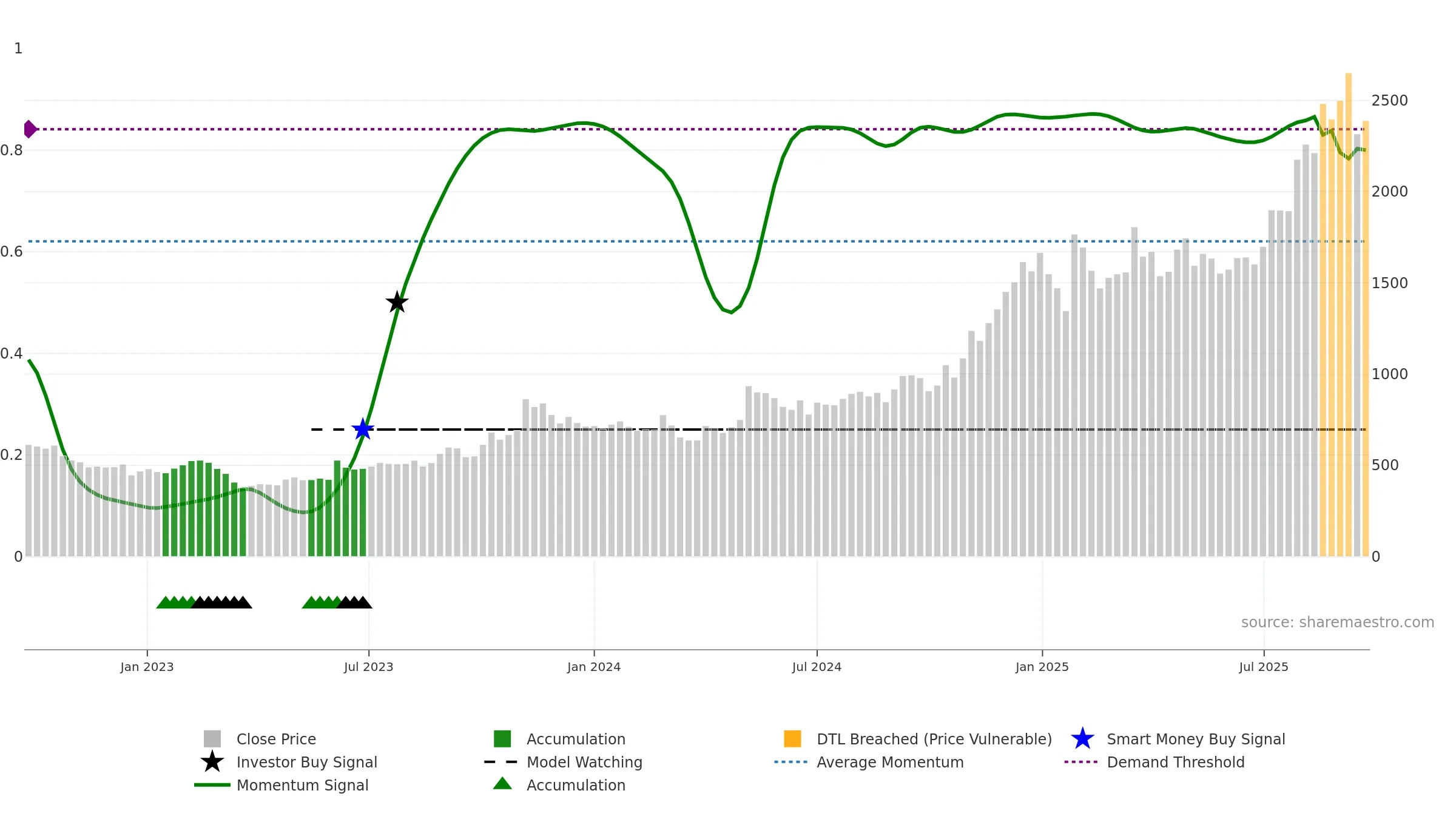This screenshot has width=1456, height=819.
Task: Click the black Investor Buy Signal star on chart
Action: 397,302
